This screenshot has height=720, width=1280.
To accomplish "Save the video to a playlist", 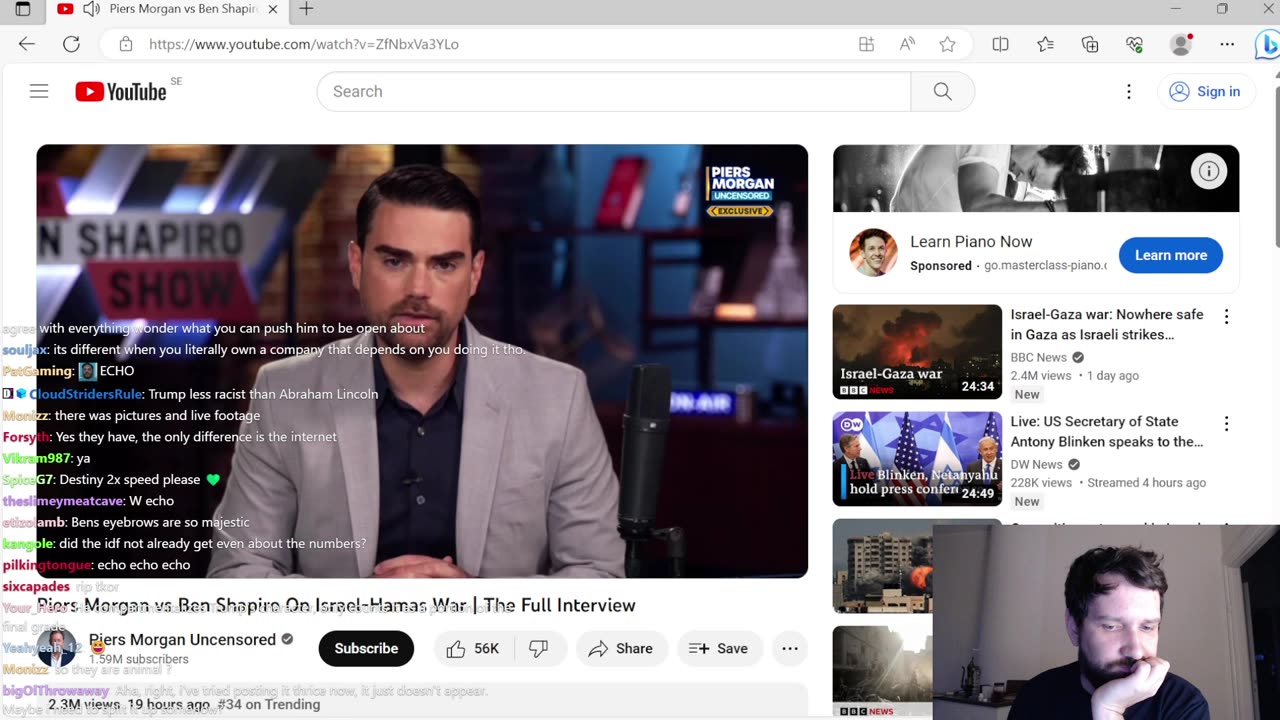I will 718,648.
